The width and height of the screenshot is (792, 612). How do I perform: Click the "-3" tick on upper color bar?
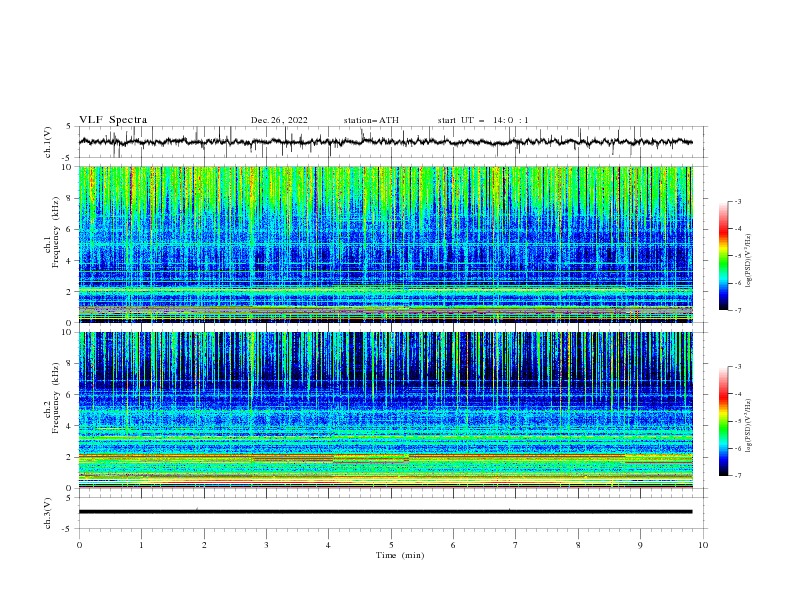(738, 201)
